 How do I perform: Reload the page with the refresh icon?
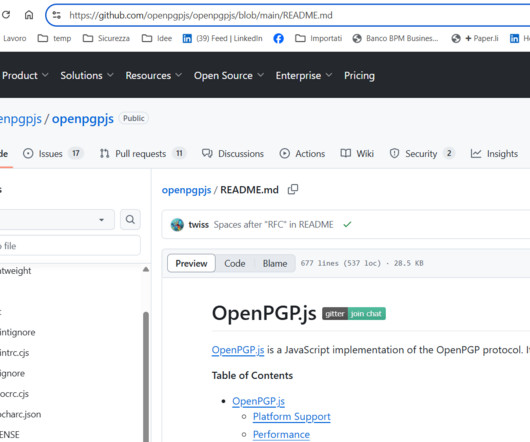click(x=6, y=15)
